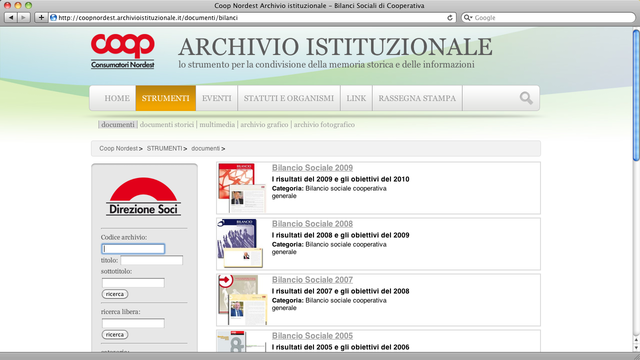The width and height of the screenshot is (640, 360).
Task: Click the browser forward arrow button
Action: 24,18
